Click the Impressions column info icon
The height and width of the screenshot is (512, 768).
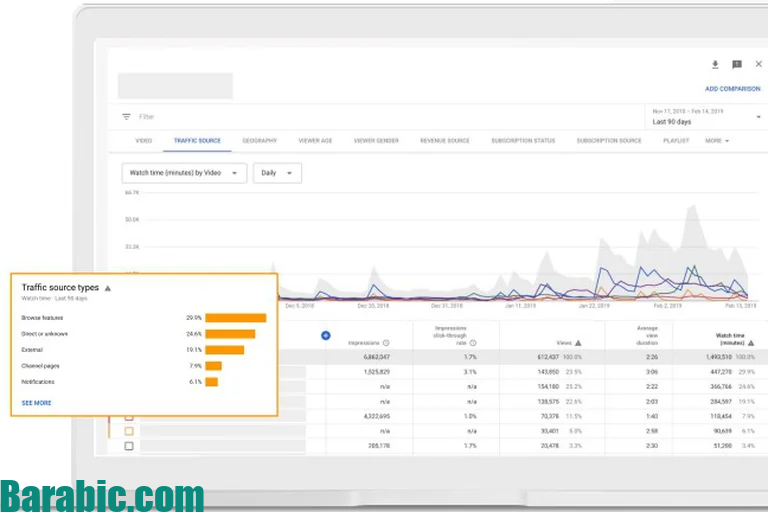(386, 343)
